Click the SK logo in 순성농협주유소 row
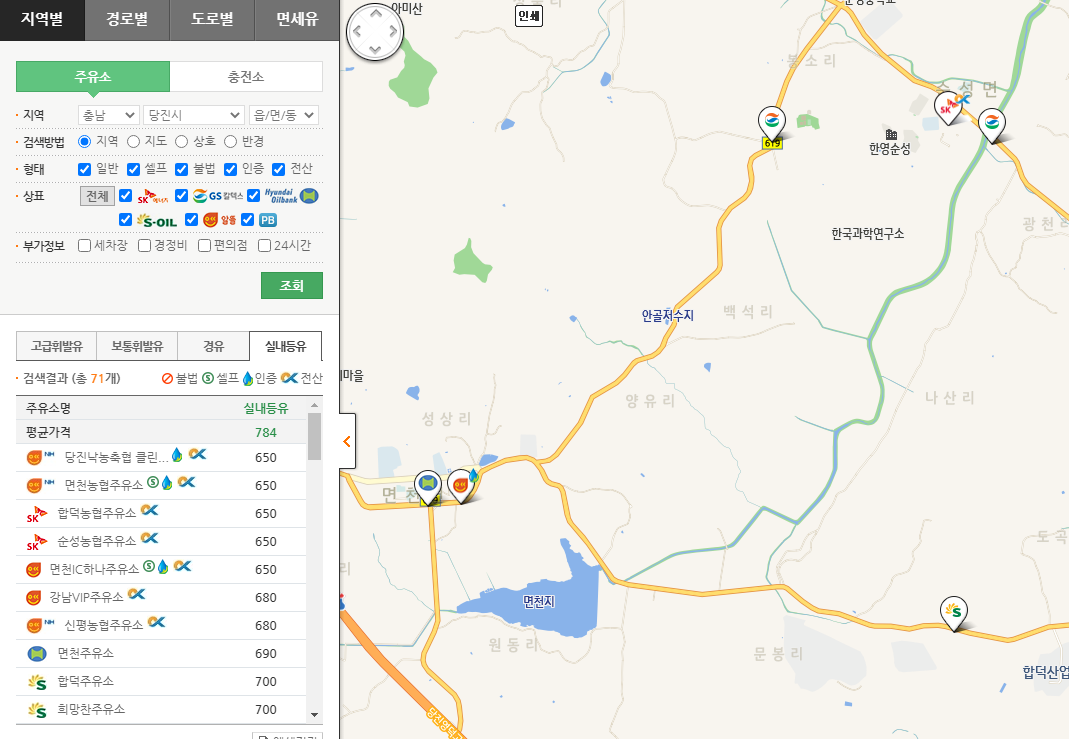Screen dimensions: 1069x739 tap(36, 542)
